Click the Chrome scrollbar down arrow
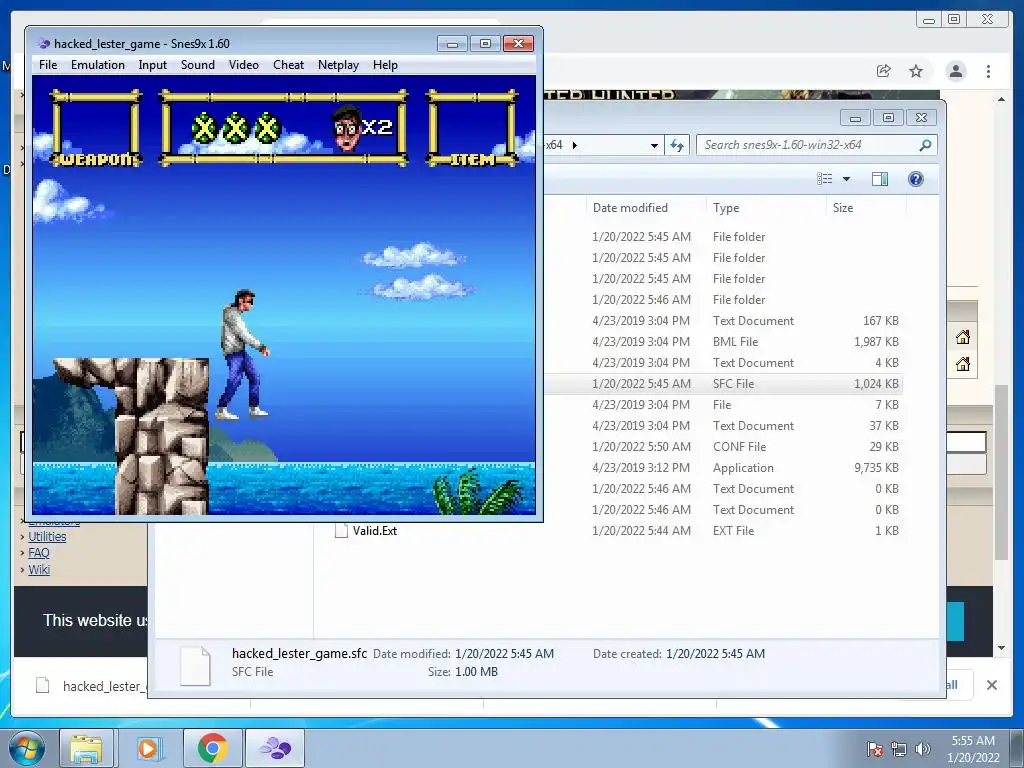1024x768 pixels. tap(1001, 648)
